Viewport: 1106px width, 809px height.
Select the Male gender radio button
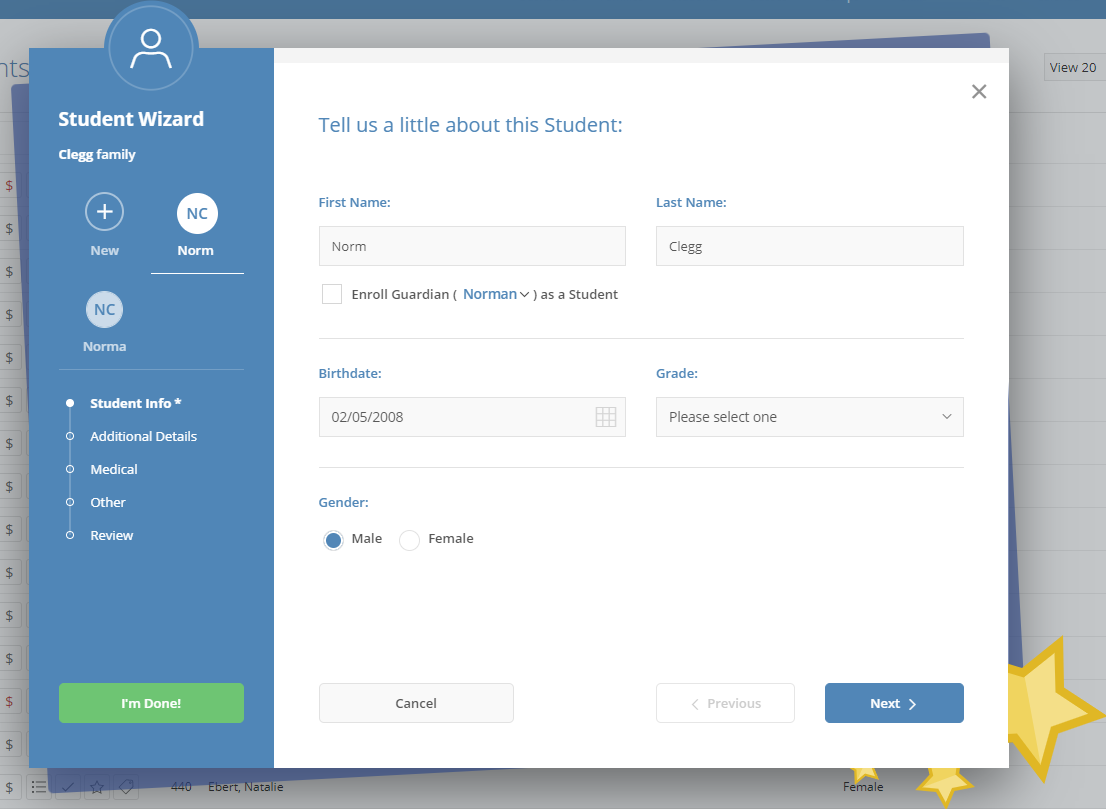pos(334,540)
